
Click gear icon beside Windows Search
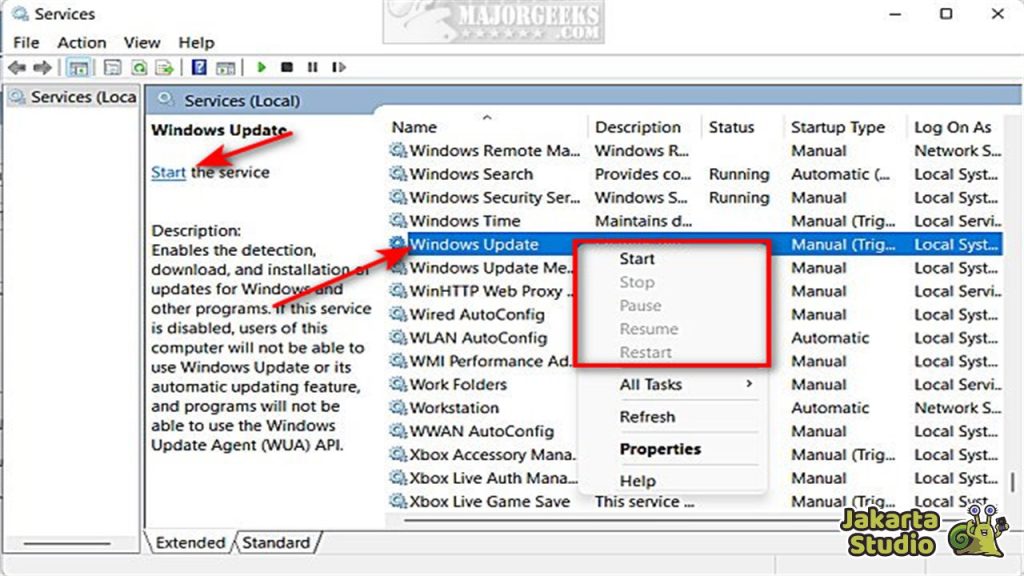point(398,174)
